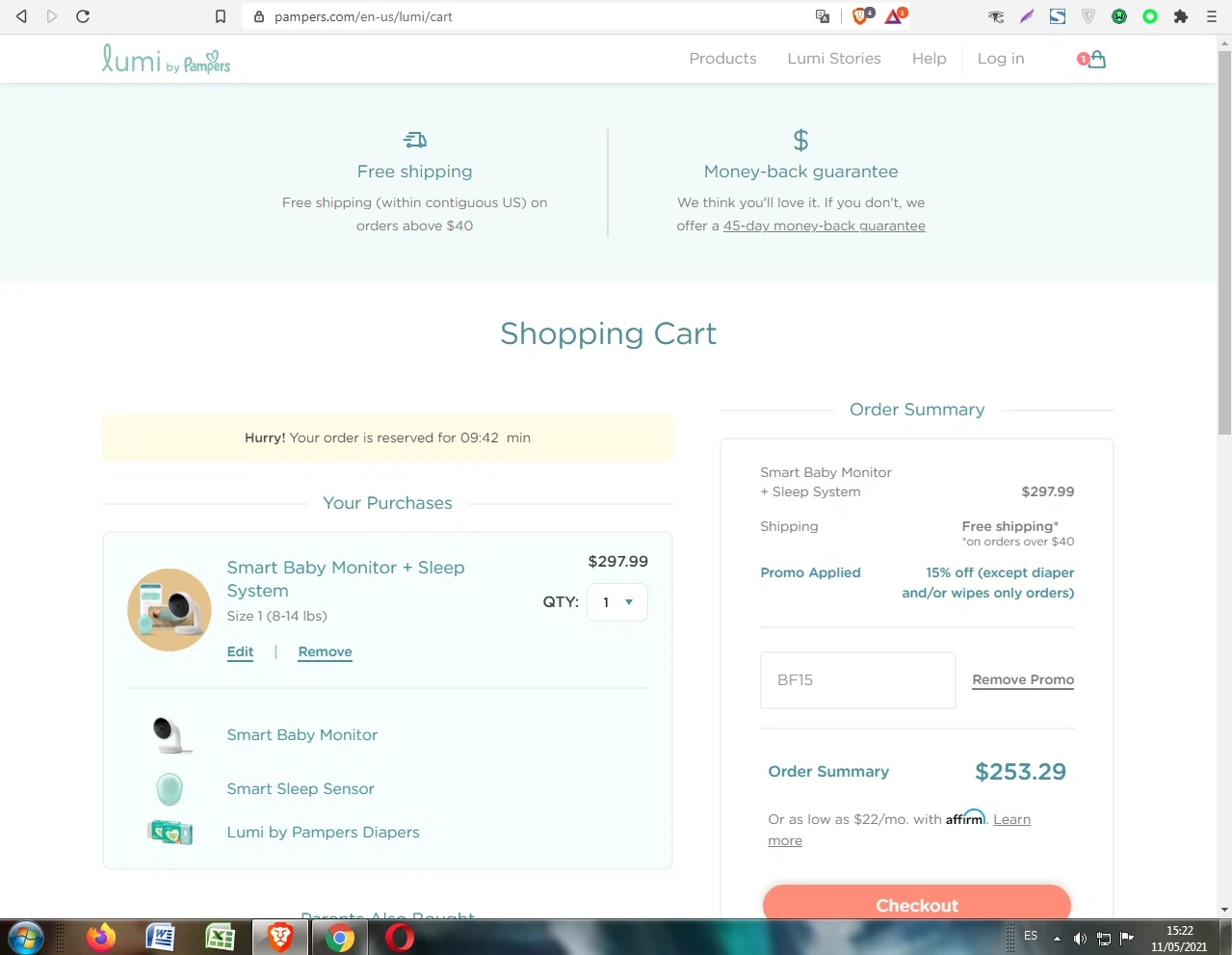Click 'Smart Sleep Sensor' text
Image resolution: width=1232 pixels, height=955 pixels.
[301, 789]
